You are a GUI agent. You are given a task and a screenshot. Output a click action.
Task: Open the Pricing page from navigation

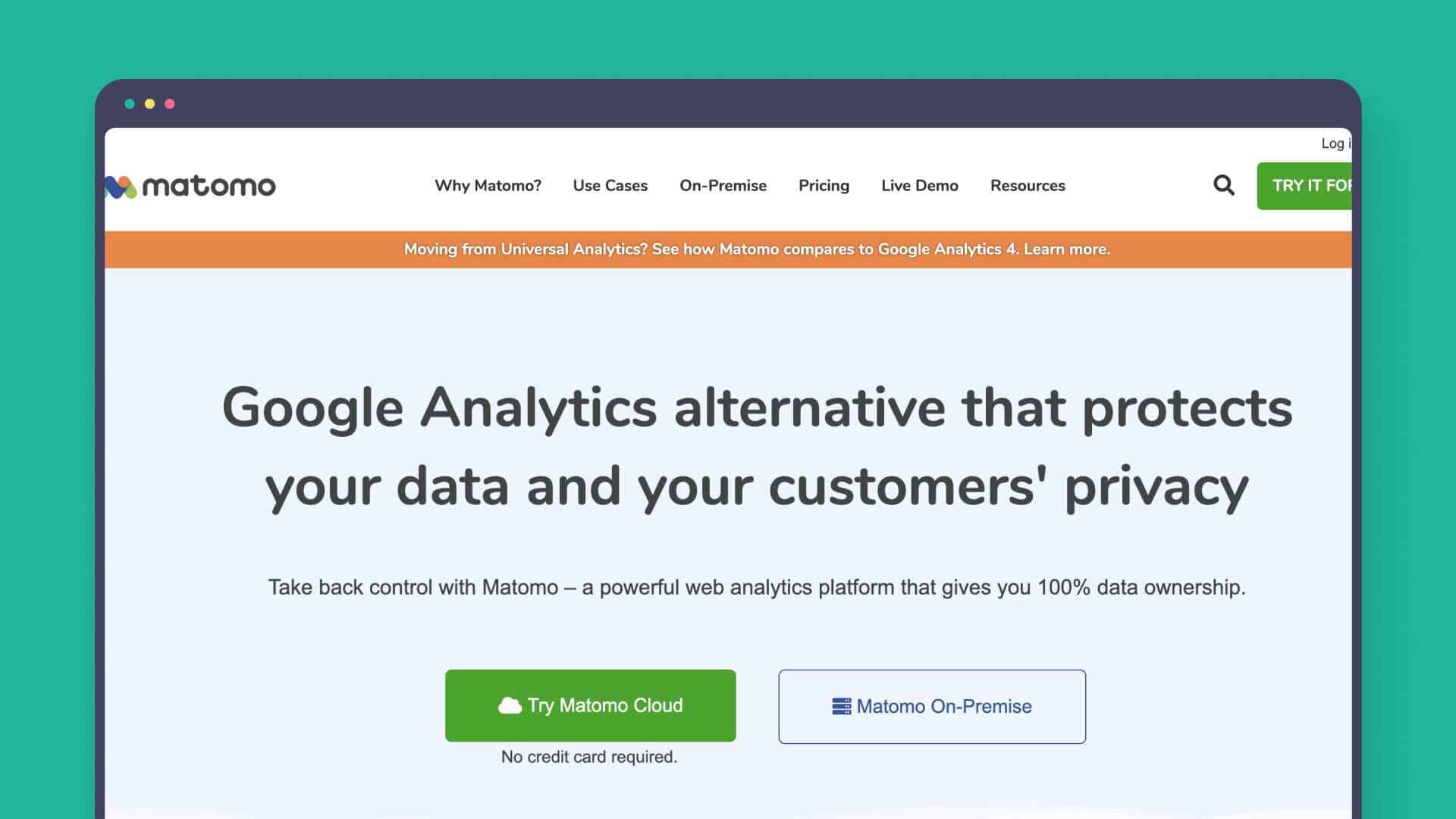click(x=824, y=186)
